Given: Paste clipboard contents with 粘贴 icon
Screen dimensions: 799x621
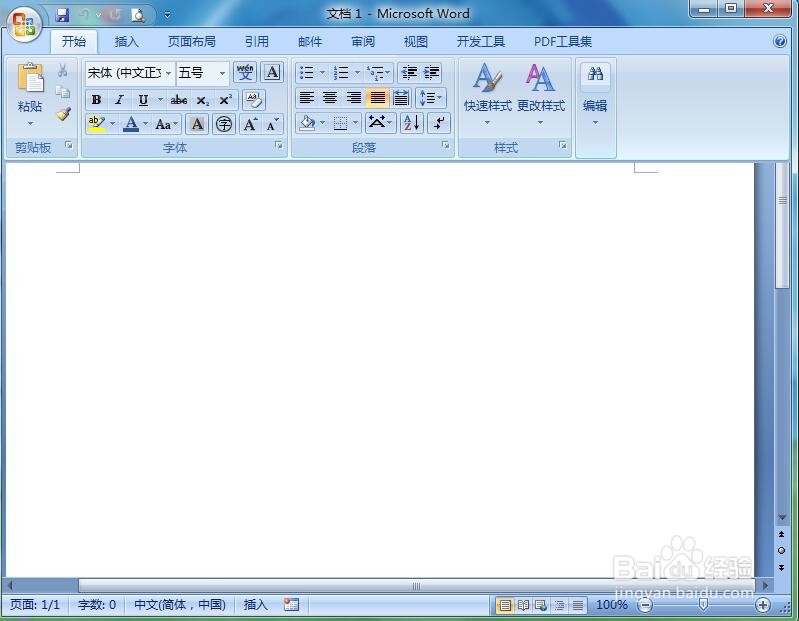Looking at the screenshot, I should 30,79.
